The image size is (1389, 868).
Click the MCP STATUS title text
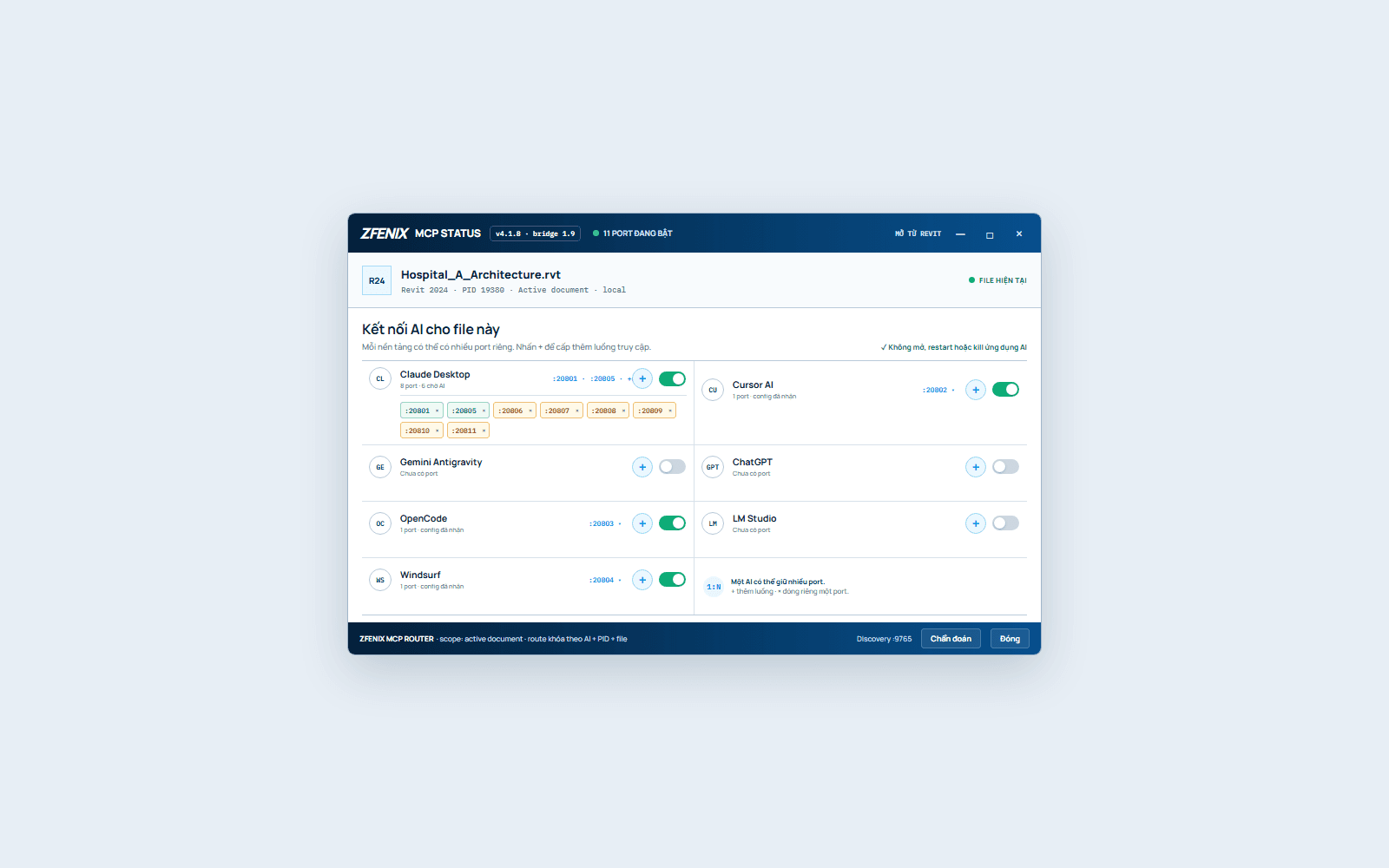coord(448,233)
